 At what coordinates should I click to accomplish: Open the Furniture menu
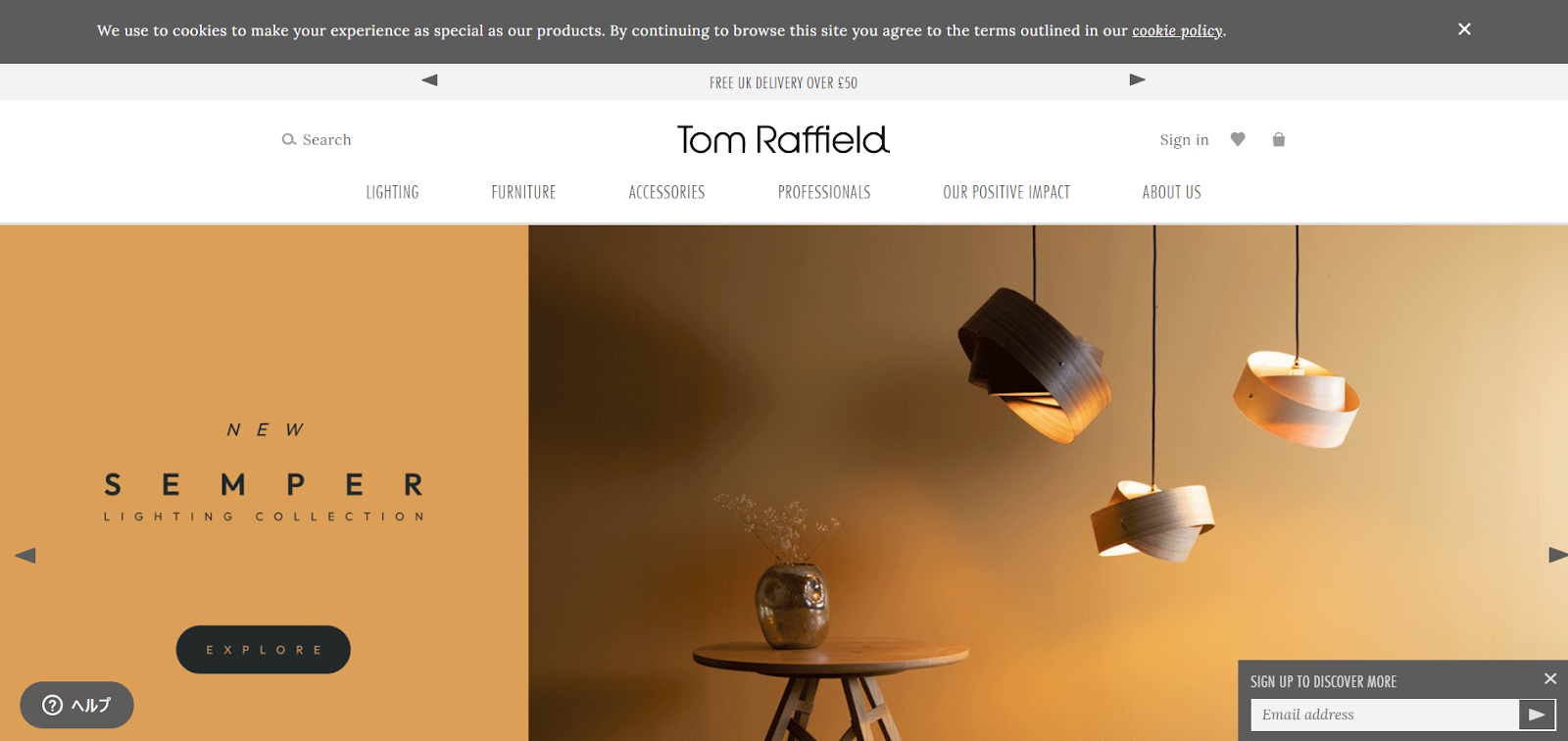(x=523, y=192)
